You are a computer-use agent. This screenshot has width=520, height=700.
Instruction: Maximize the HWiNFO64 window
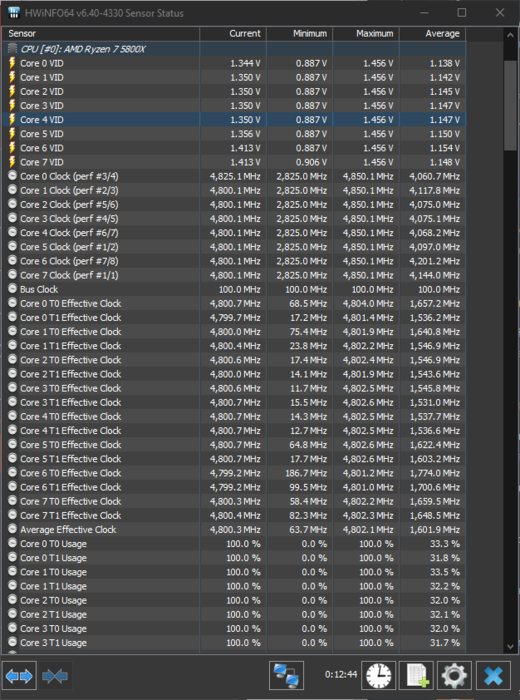pos(462,13)
